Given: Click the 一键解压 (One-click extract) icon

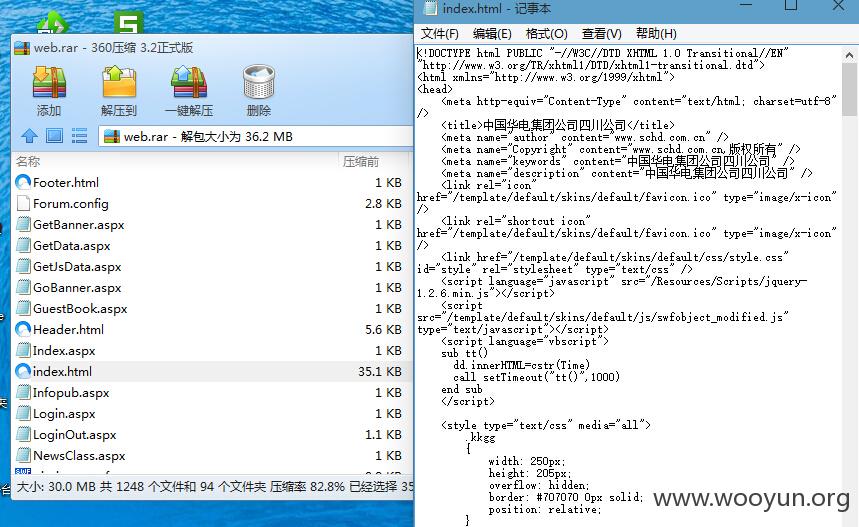Looking at the screenshot, I should (189, 83).
